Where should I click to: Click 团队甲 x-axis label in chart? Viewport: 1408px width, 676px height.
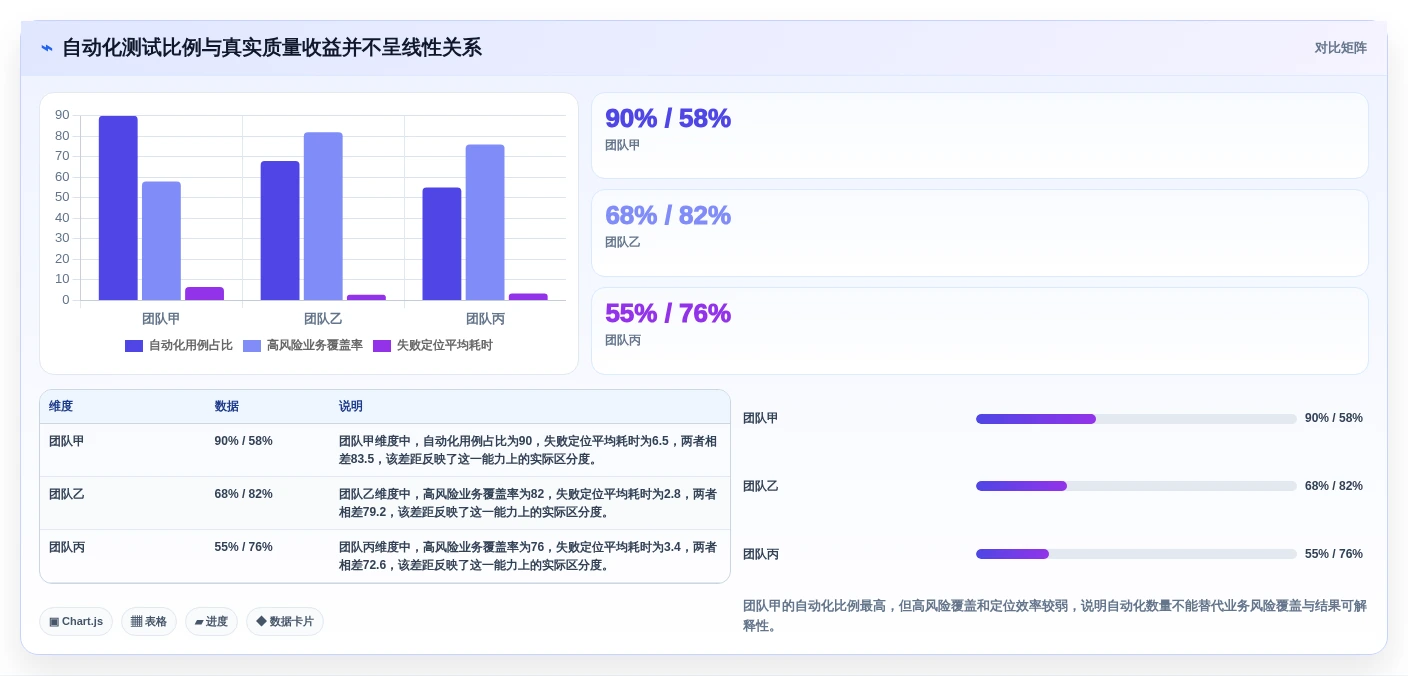click(x=161, y=319)
